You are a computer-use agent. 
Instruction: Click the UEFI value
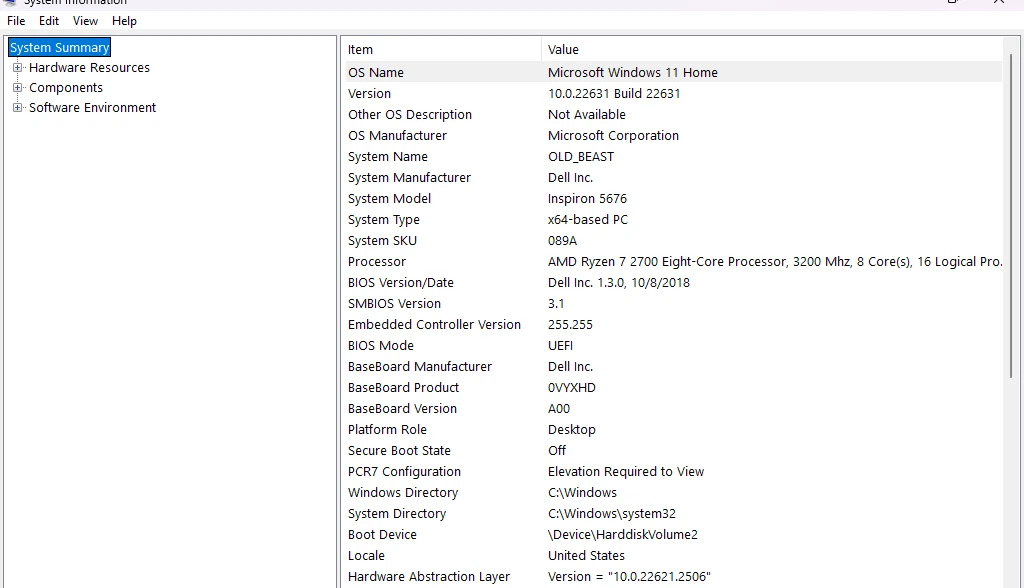coord(560,346)
